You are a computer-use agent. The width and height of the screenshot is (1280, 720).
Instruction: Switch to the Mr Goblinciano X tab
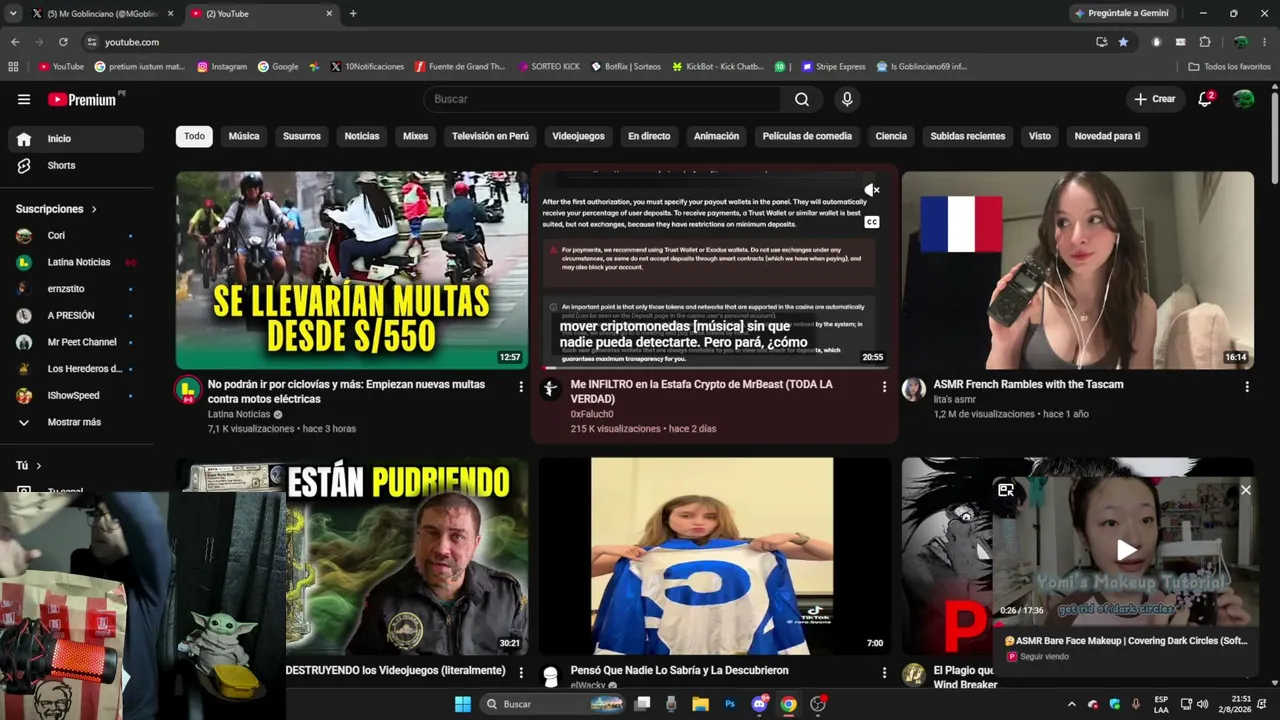tap(101, 14)
